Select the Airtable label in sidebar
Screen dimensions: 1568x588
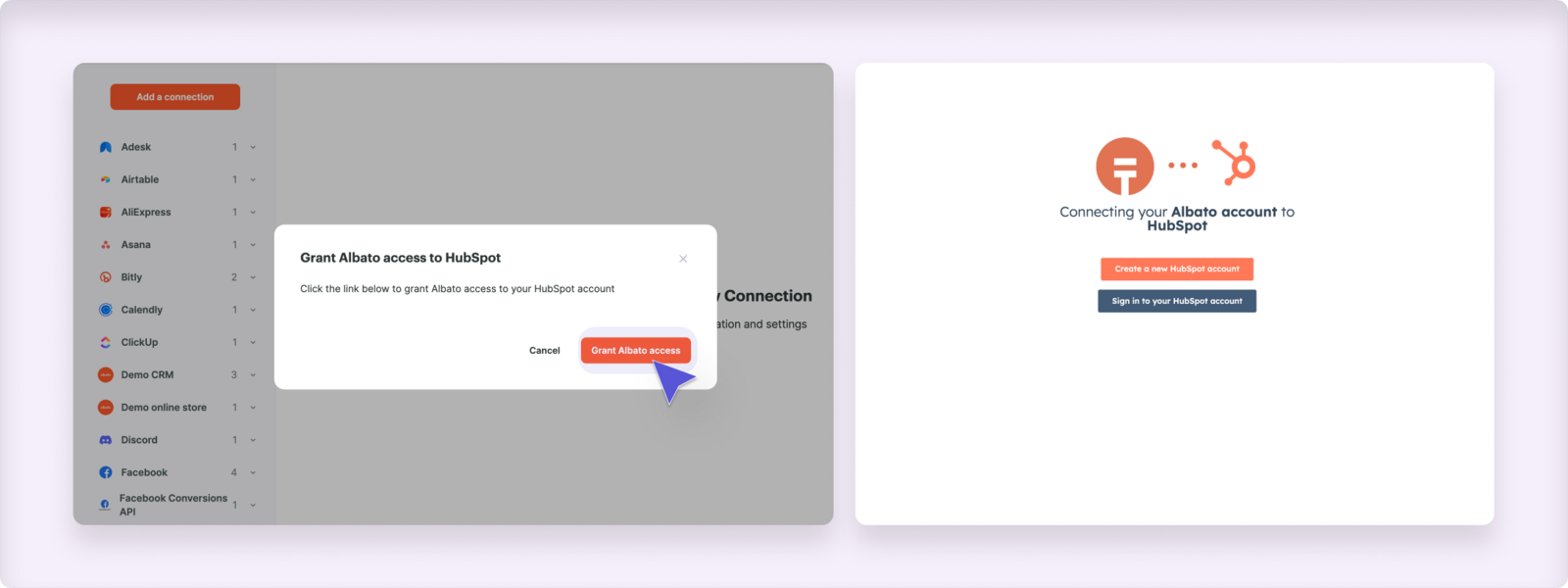point(140,179)
